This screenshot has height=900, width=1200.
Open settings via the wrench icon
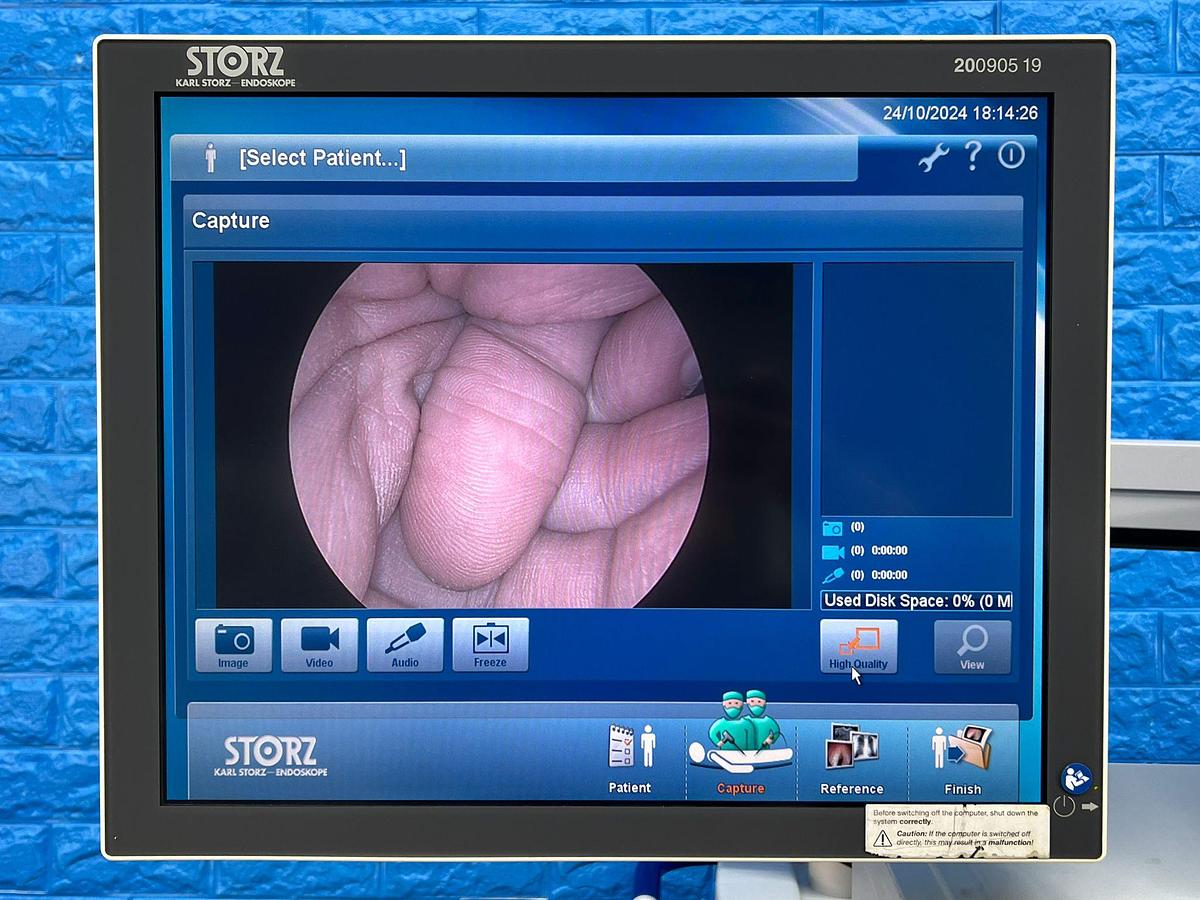(x=933, y=158)
